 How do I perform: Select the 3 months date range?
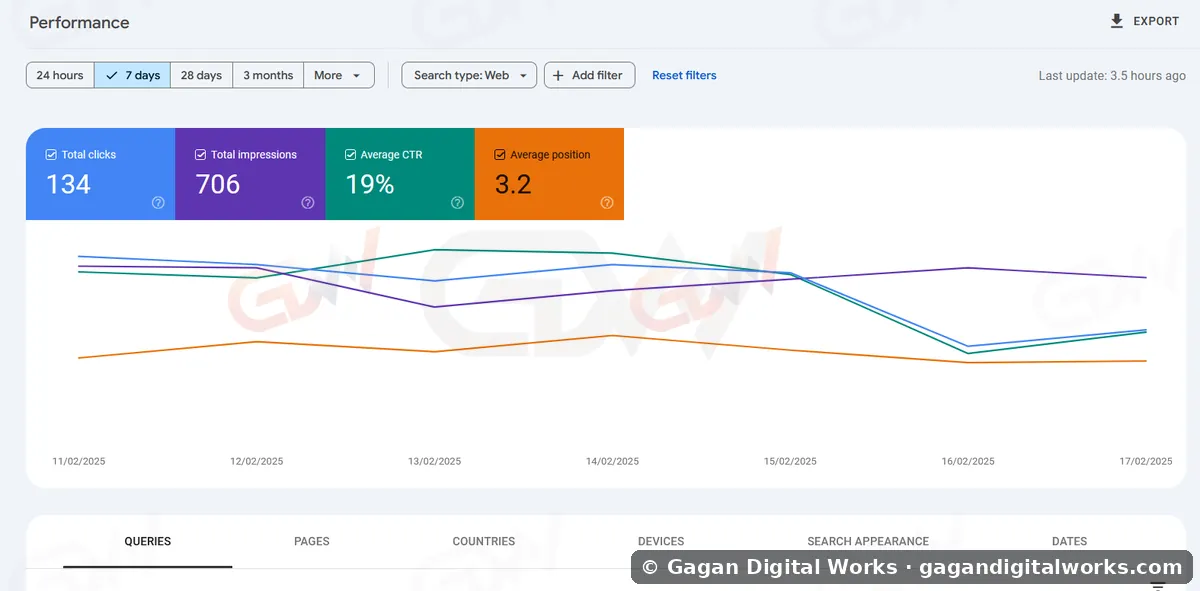pos(268,75)
